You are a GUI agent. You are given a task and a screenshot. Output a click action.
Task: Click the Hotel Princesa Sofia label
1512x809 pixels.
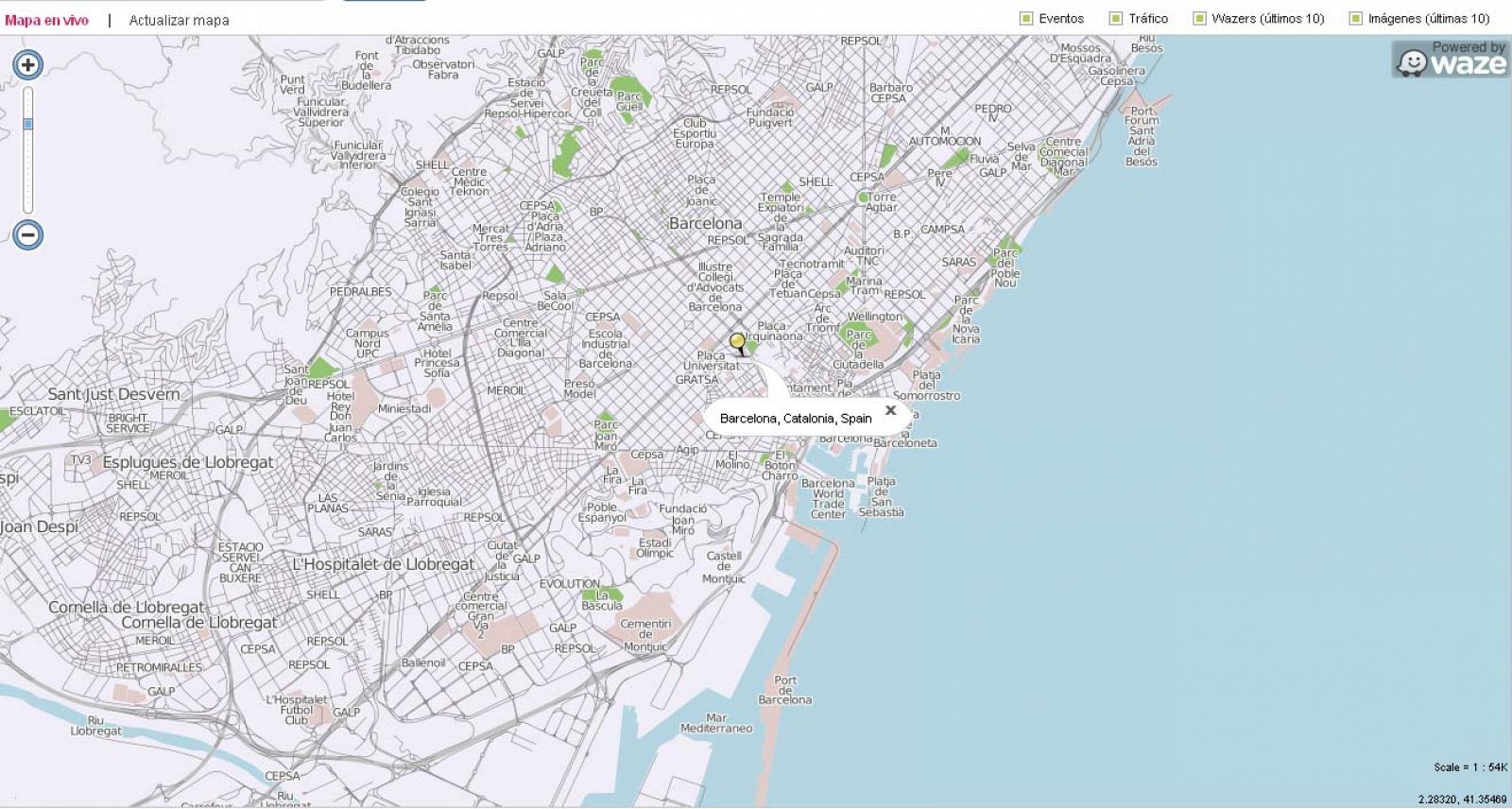[437, 362]
